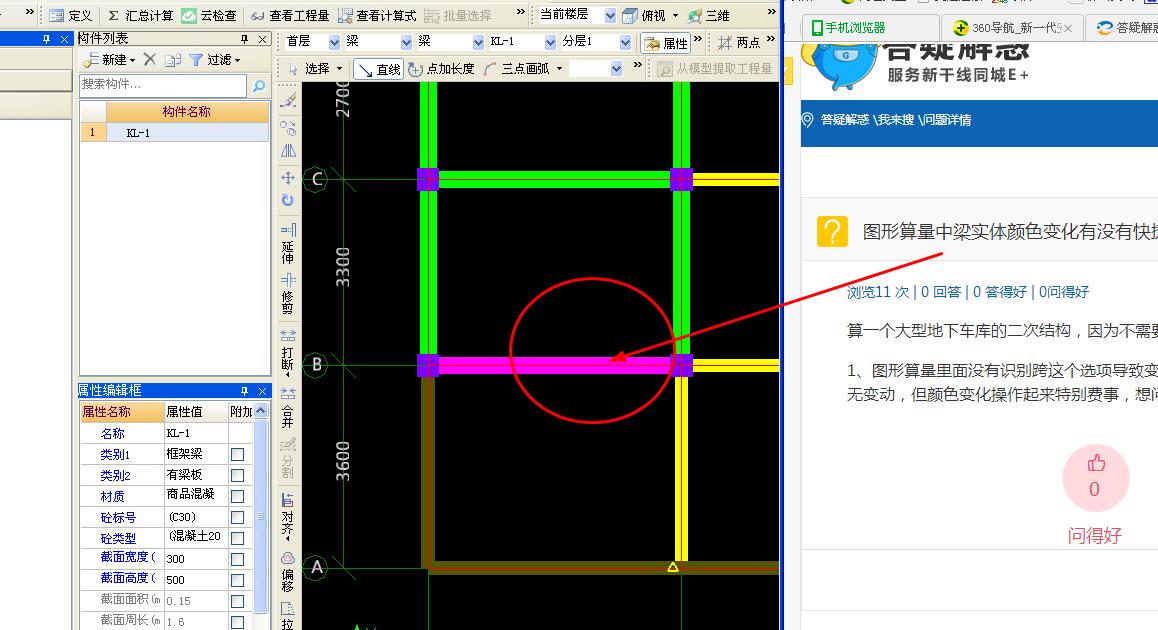Open the 当前楼层 dropdown
The image size is (1158, 630).
[610, 16]
